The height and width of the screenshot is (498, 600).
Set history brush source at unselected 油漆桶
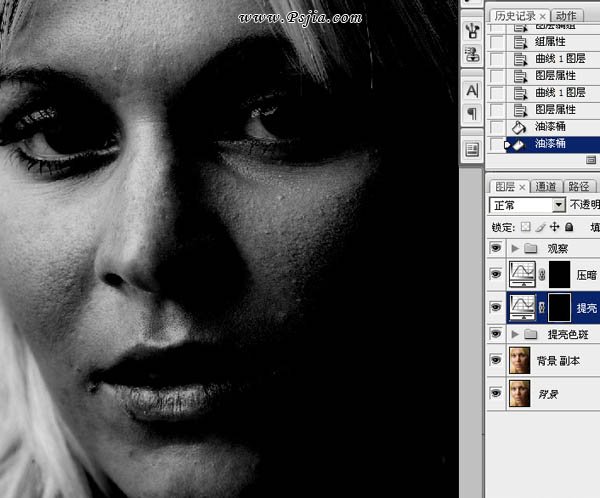coord(497,126)
